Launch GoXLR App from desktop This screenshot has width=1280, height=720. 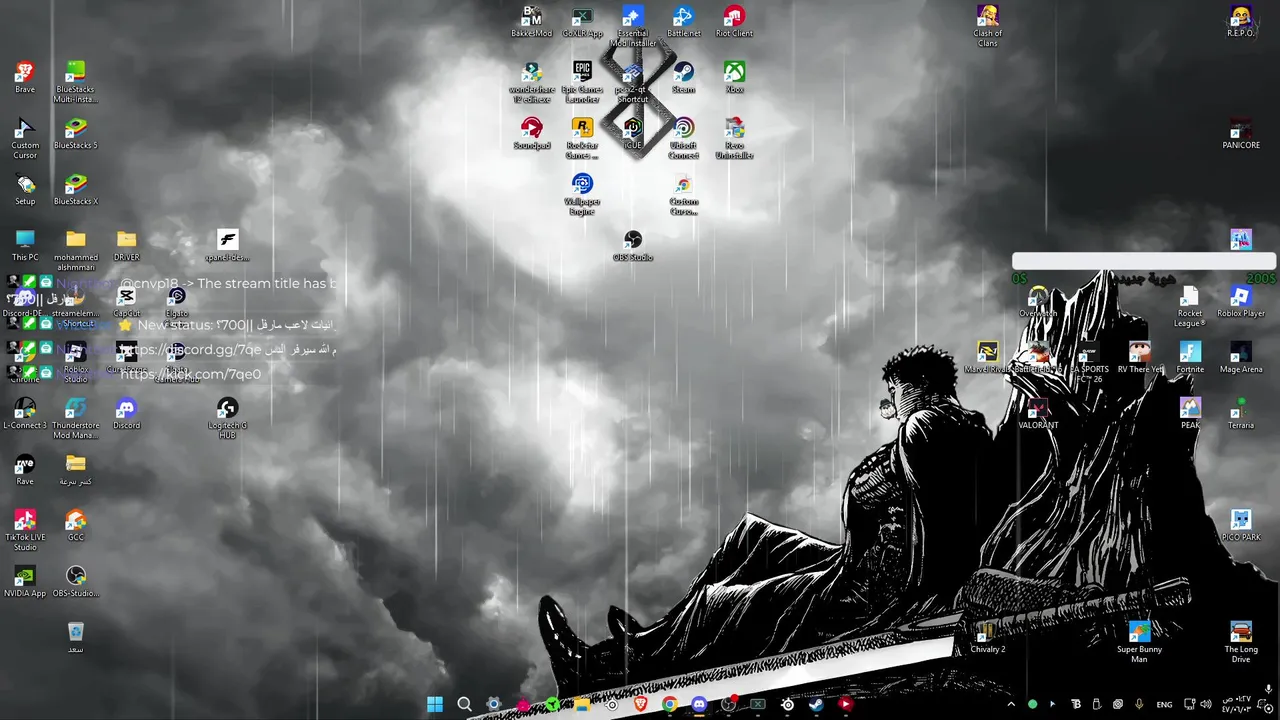582,21
